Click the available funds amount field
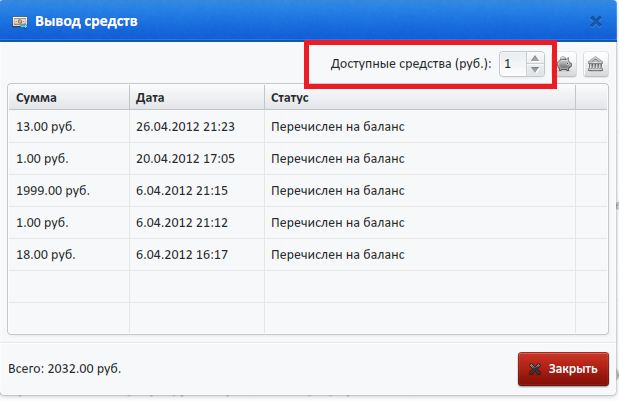Viewport: 619px width, 401px height. (x=513, y=64)
